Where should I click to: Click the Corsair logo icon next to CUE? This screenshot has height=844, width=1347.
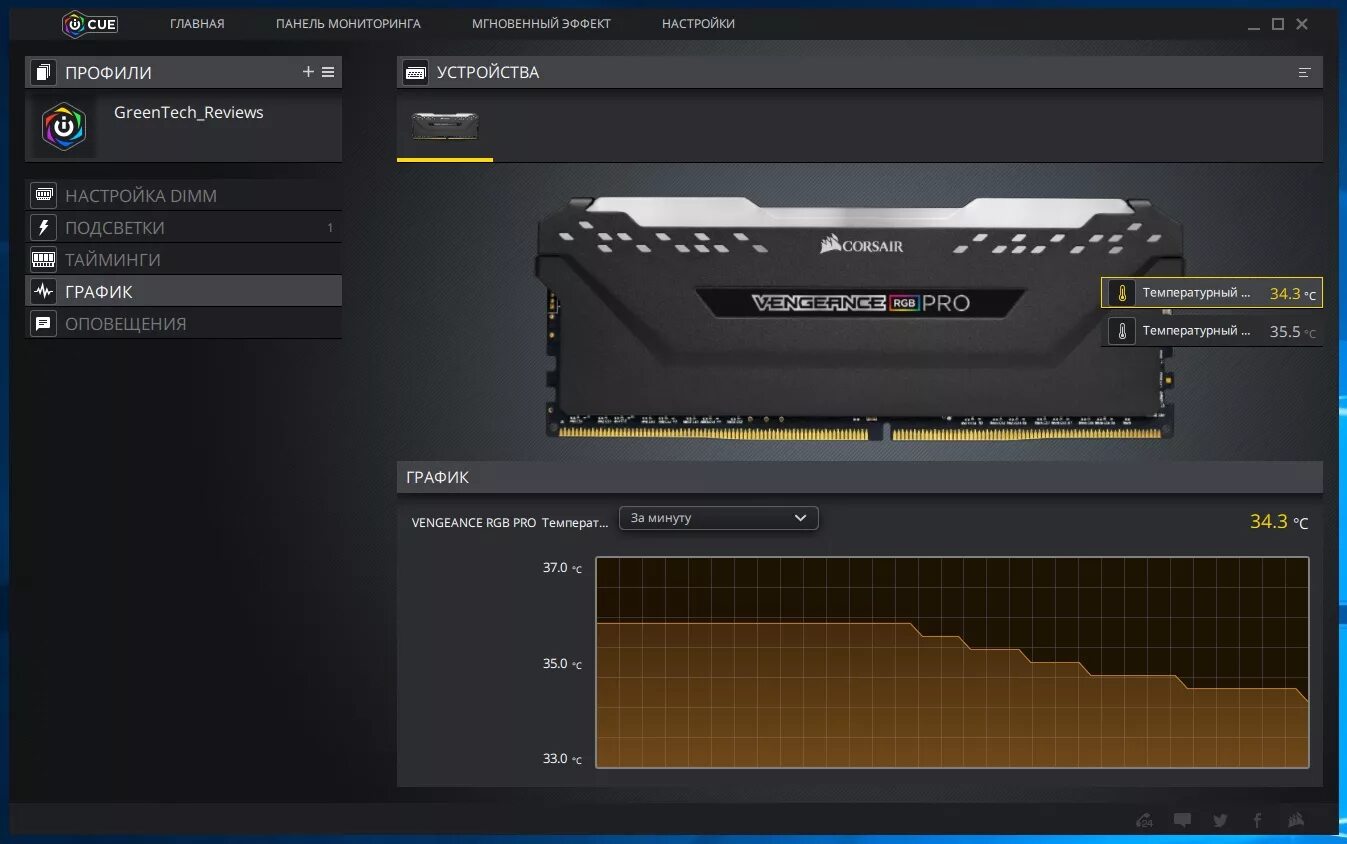(71, 23)
